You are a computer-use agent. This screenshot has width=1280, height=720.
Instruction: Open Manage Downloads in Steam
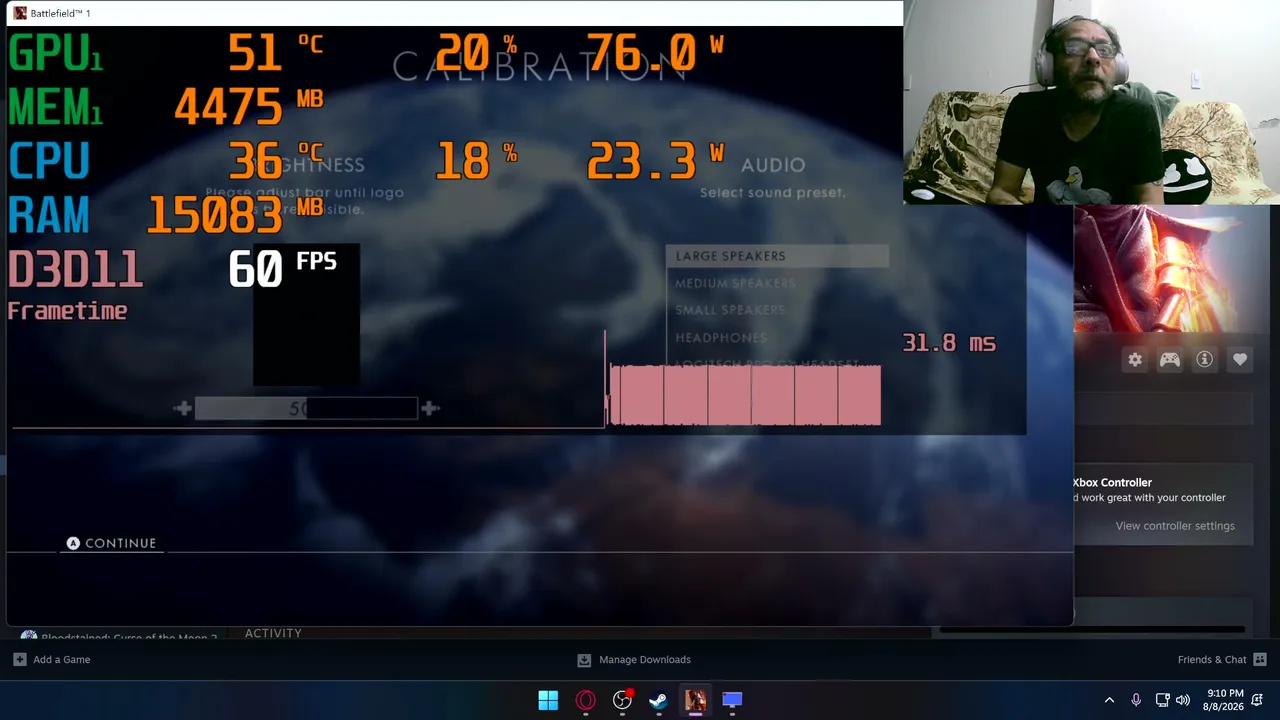(x=645, y=660)
